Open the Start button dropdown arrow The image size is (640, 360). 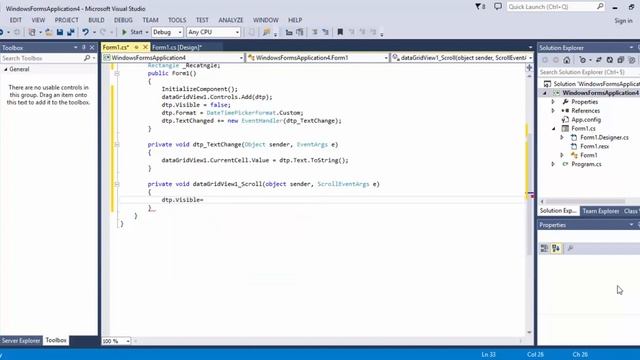(147, 32)
